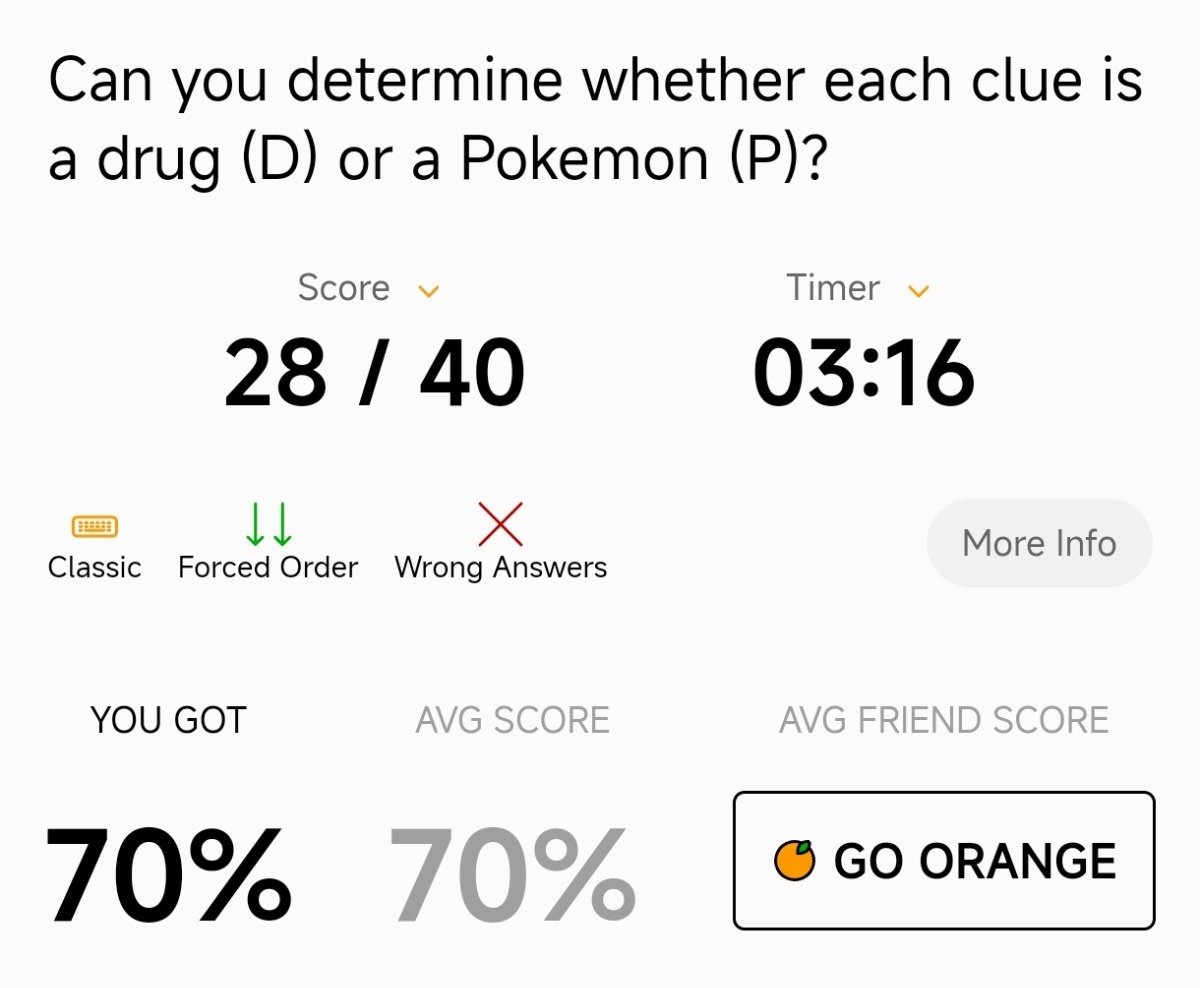Click the Wrong Answers label text

click(x=500, y=568)
